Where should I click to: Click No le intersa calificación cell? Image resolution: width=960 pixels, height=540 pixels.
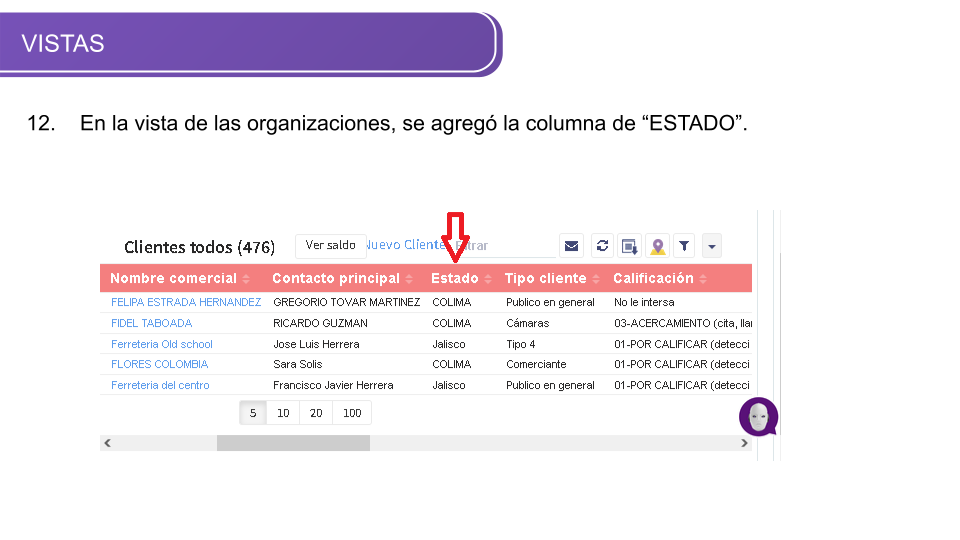[x=644, y=302]
